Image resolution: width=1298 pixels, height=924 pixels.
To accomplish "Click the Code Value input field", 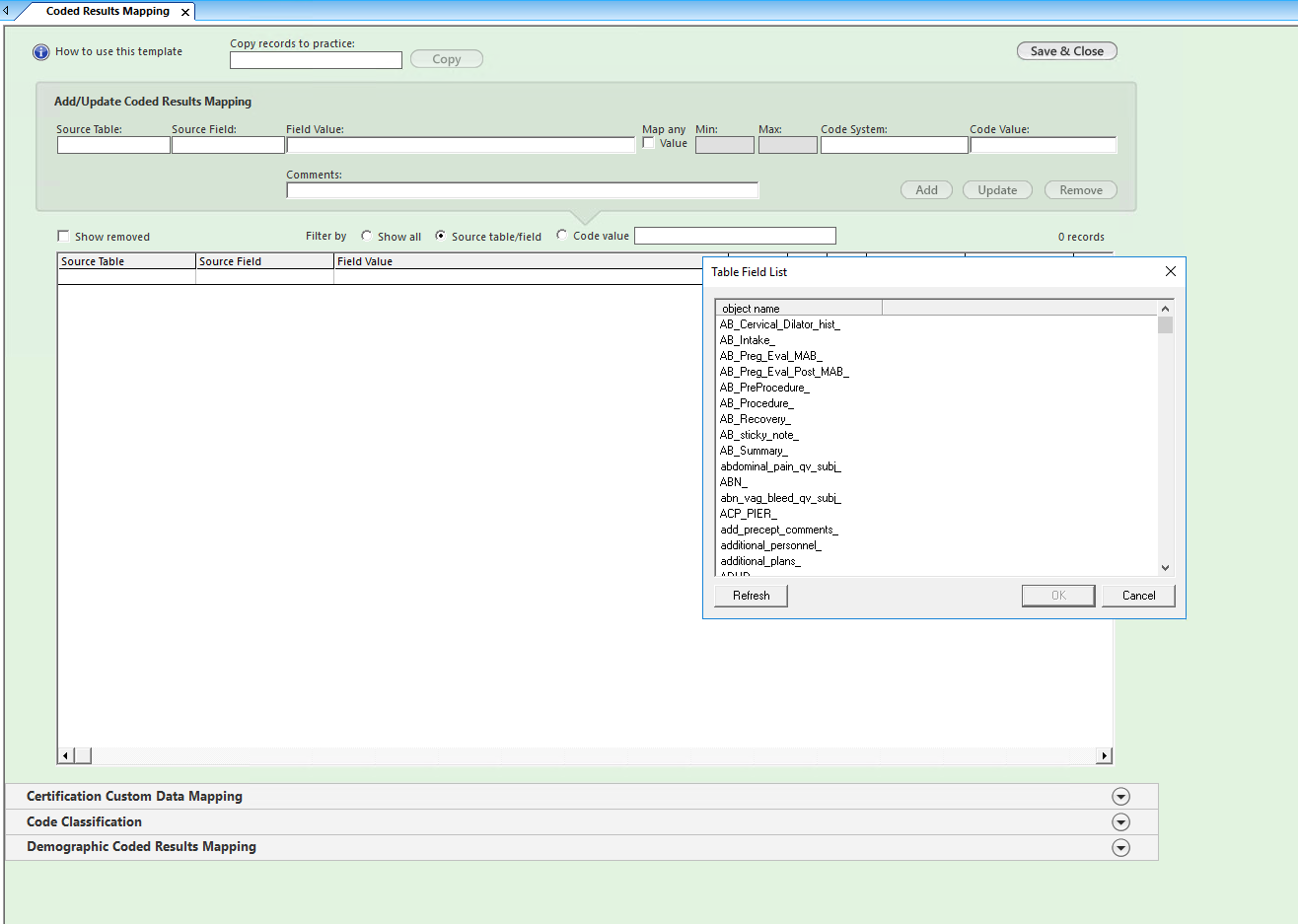I will [1044, 145].
